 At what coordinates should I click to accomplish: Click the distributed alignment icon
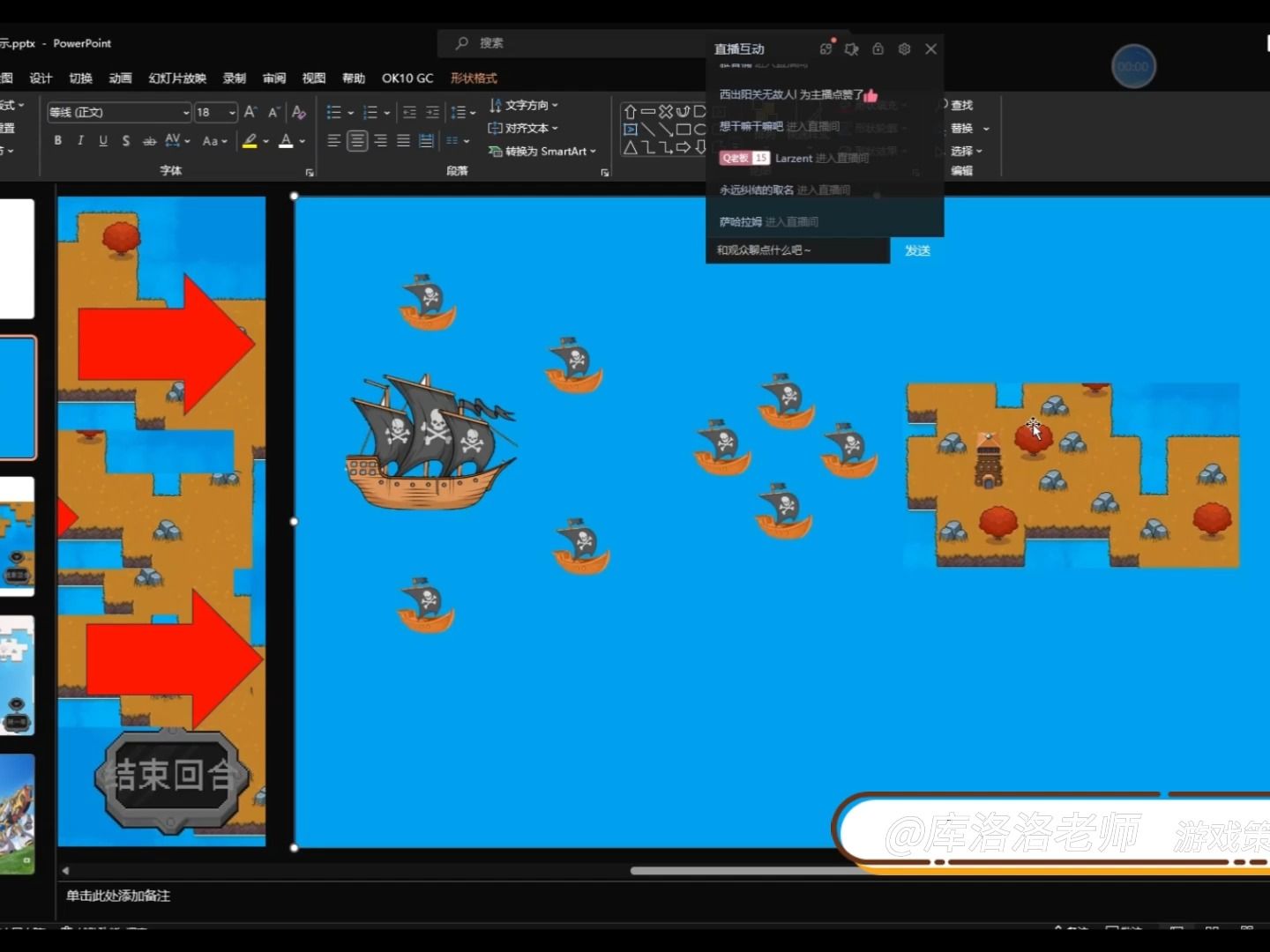[426, 140]
